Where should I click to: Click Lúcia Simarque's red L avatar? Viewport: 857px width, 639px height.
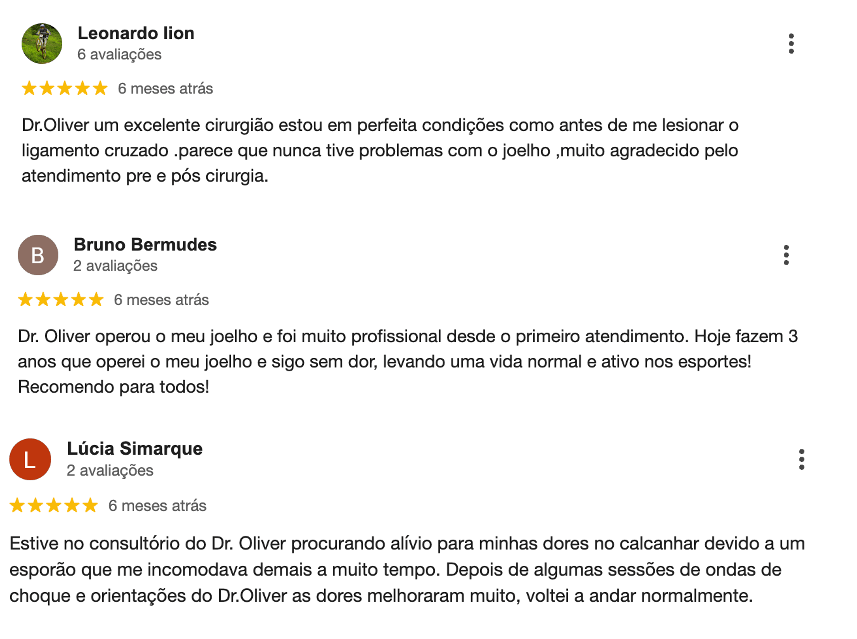coord(30,460)
